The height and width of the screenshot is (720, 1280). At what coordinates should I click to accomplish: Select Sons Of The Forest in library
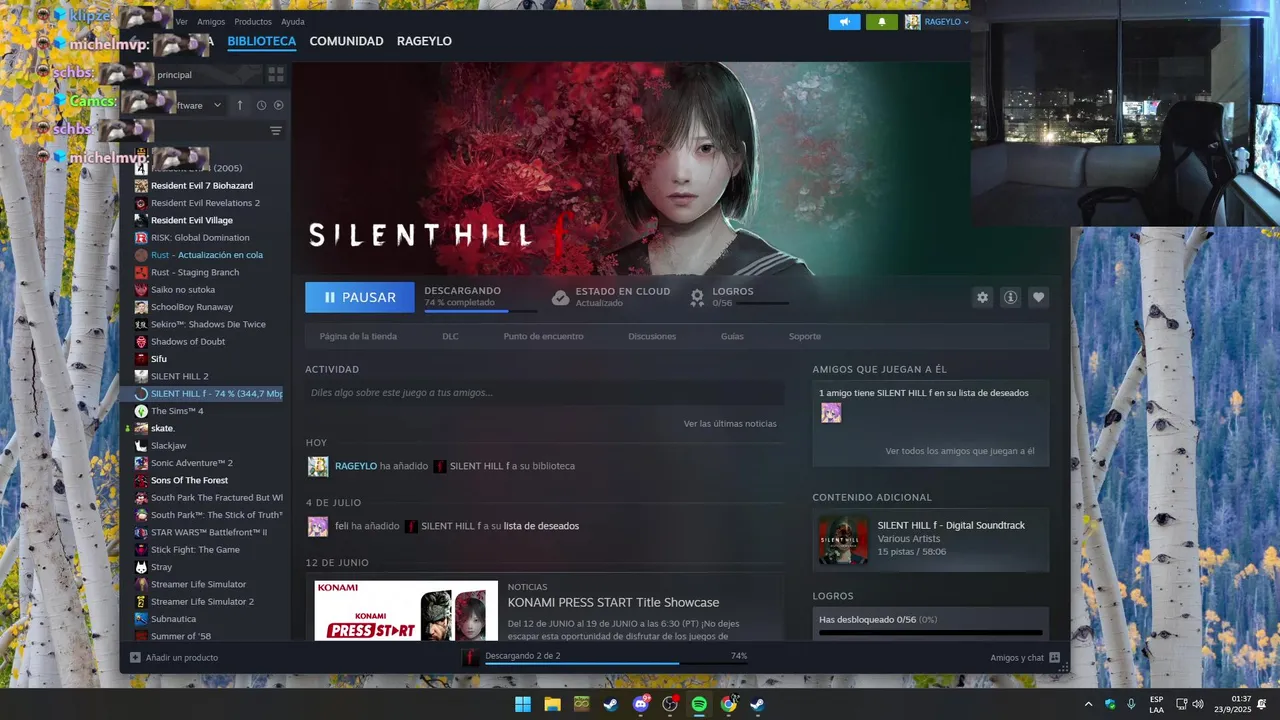pos(189,480)
